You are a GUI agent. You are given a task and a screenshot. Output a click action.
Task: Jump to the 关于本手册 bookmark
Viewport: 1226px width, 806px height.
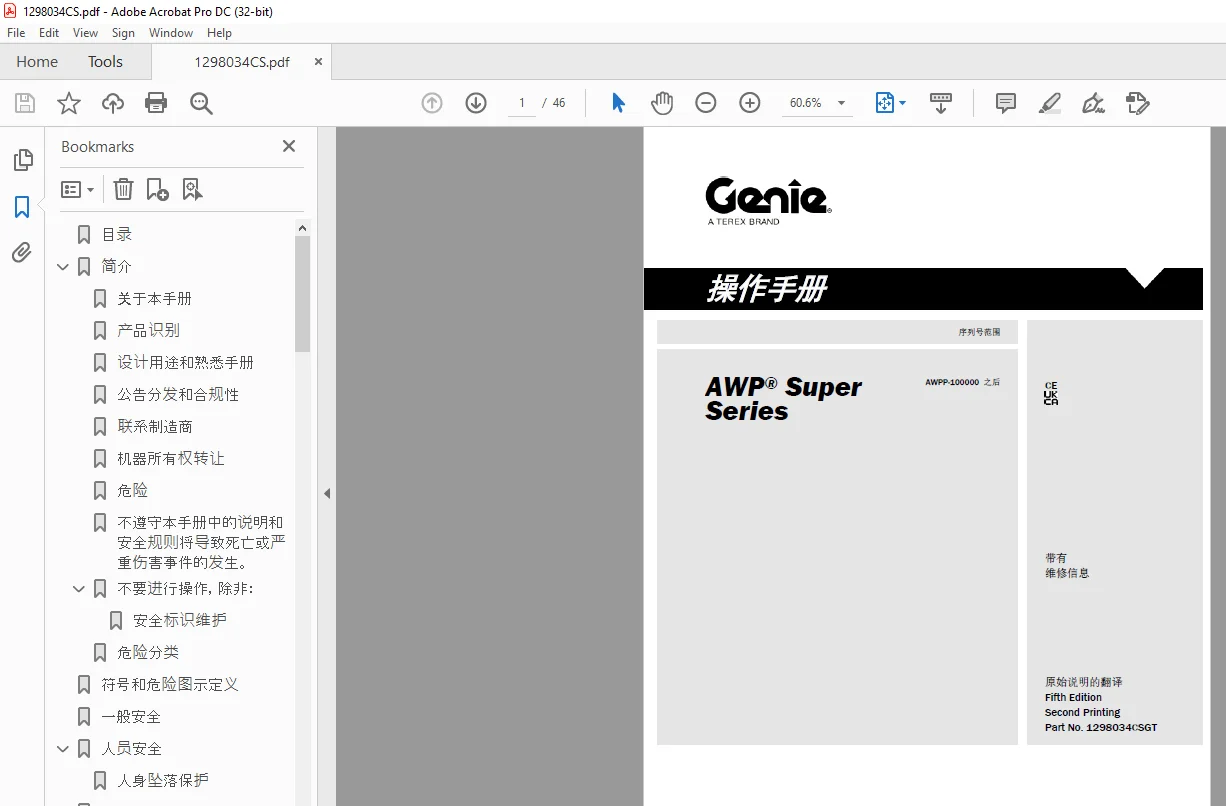(x=154, y=299)
